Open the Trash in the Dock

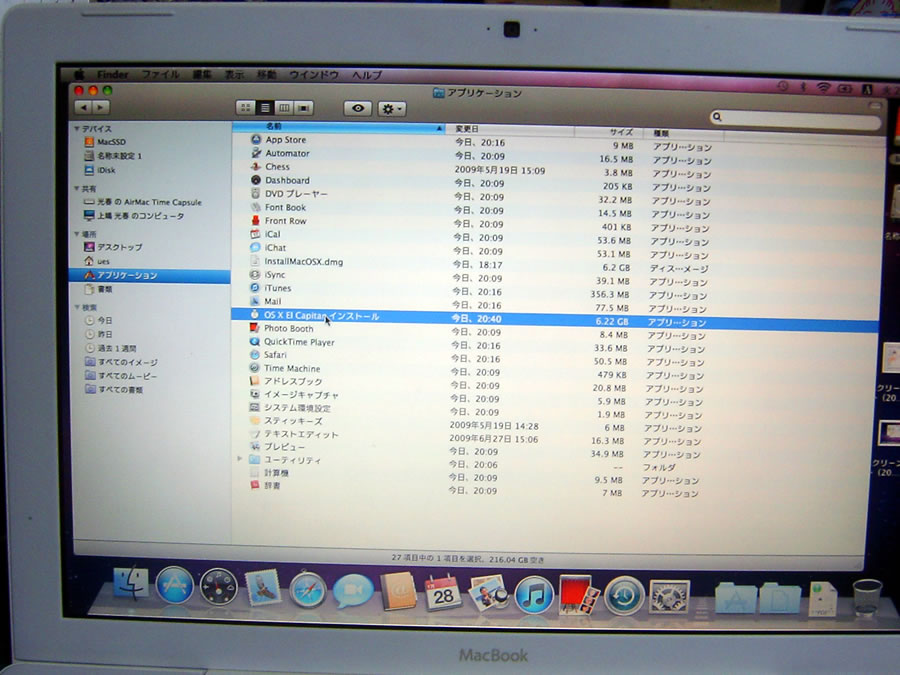click(x=866, y=598)
